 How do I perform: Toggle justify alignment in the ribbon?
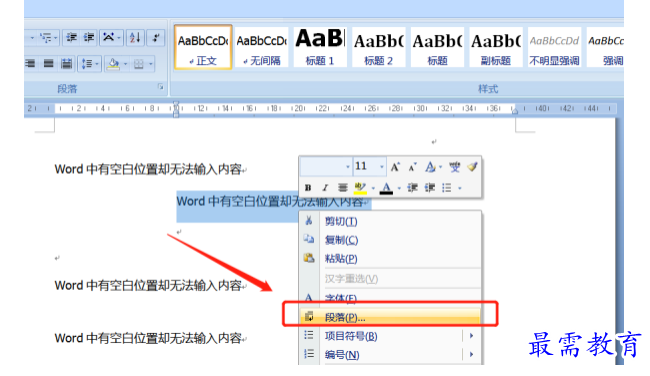(49, 63)
